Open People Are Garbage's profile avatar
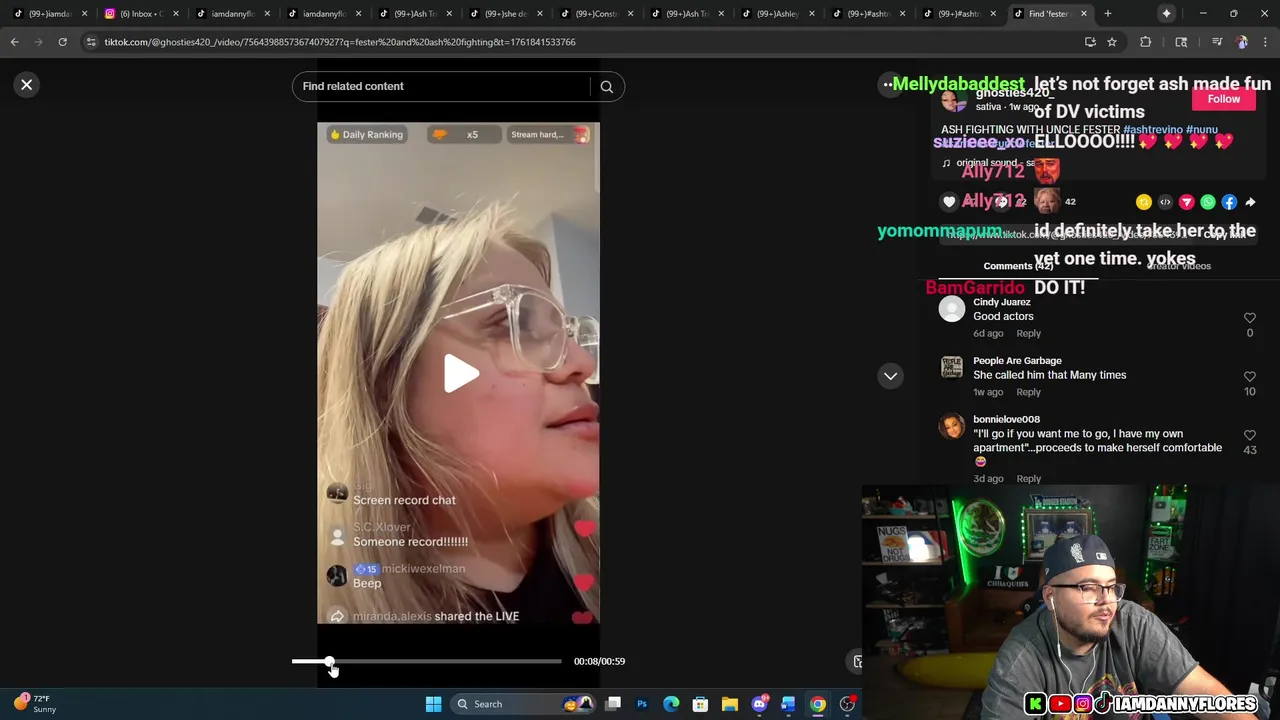Viewport: 1280px width, 720px height. point(951,368)
